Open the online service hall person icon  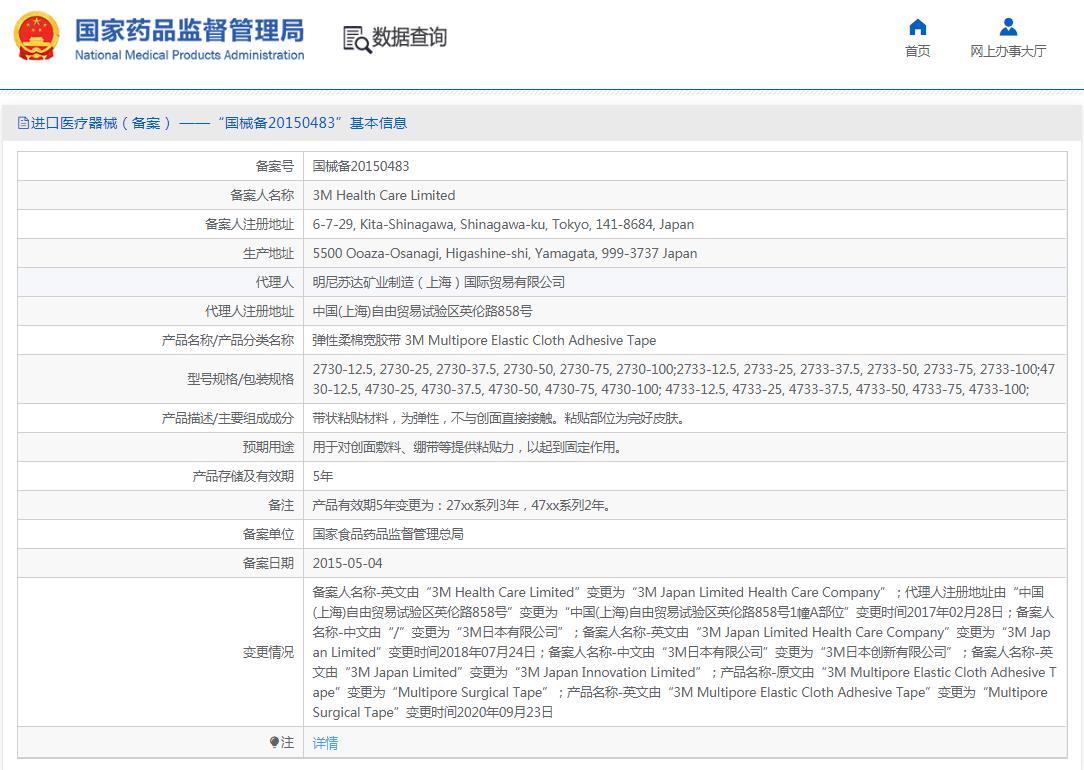coord(1008,27)
